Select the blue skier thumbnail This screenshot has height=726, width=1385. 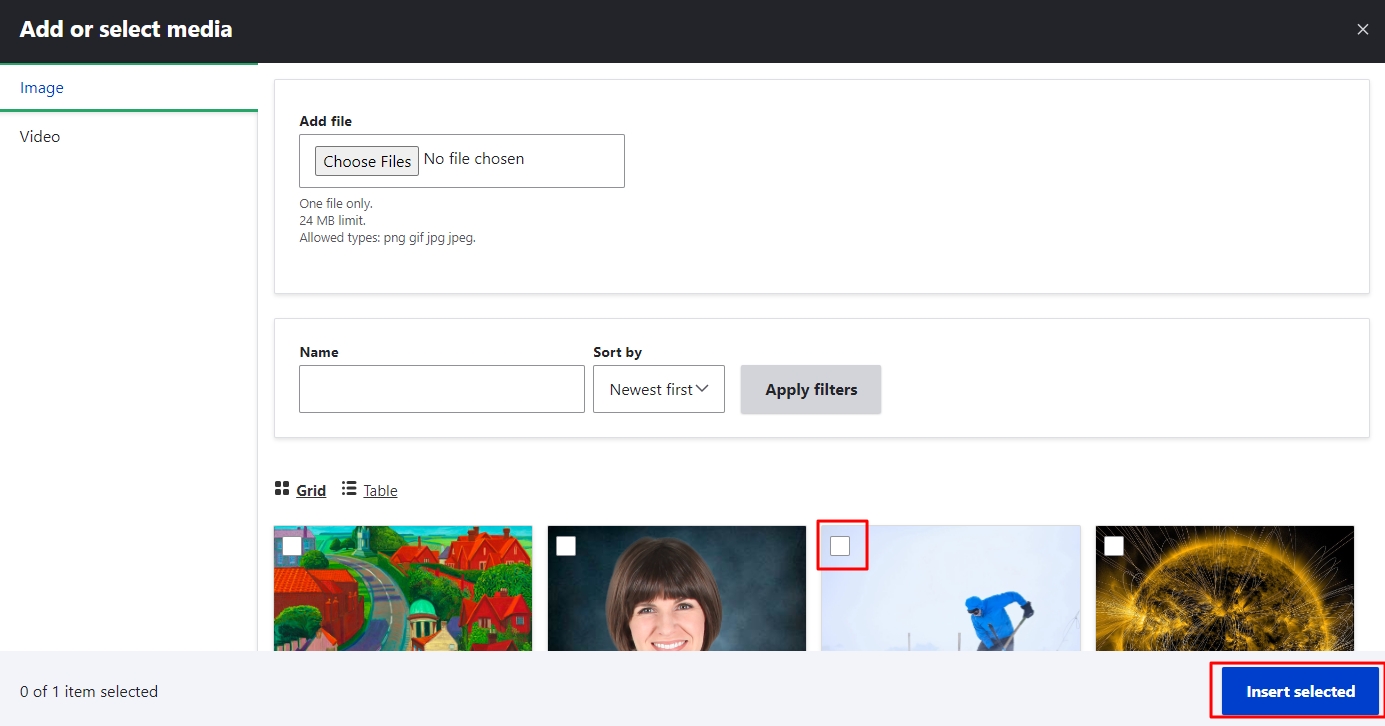(x=951, y=589)
